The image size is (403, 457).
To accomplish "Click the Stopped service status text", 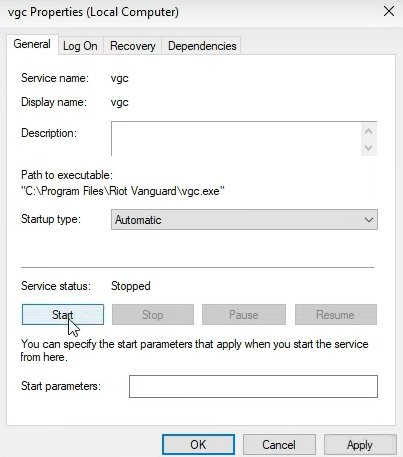I will pos(131,286).
